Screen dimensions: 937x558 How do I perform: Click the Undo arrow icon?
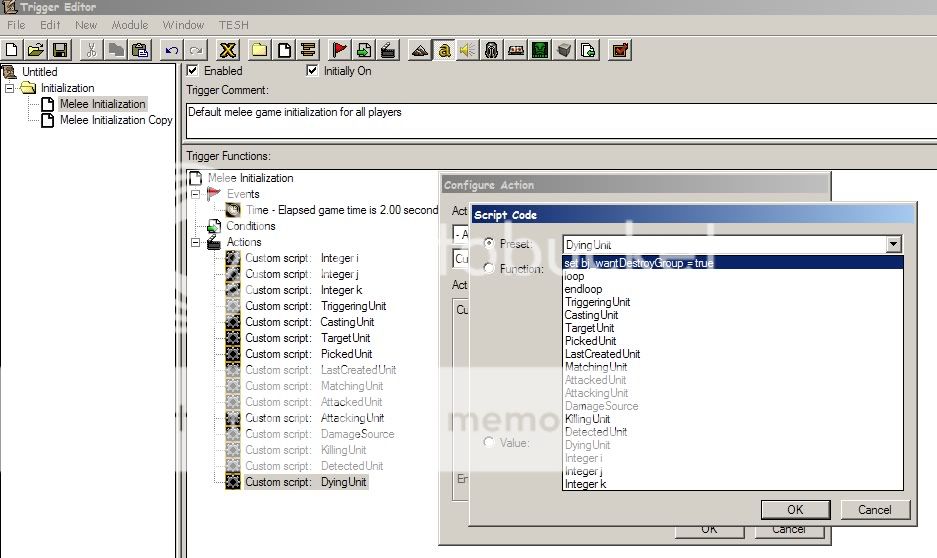pyautogui.click(x=172, y=50)
